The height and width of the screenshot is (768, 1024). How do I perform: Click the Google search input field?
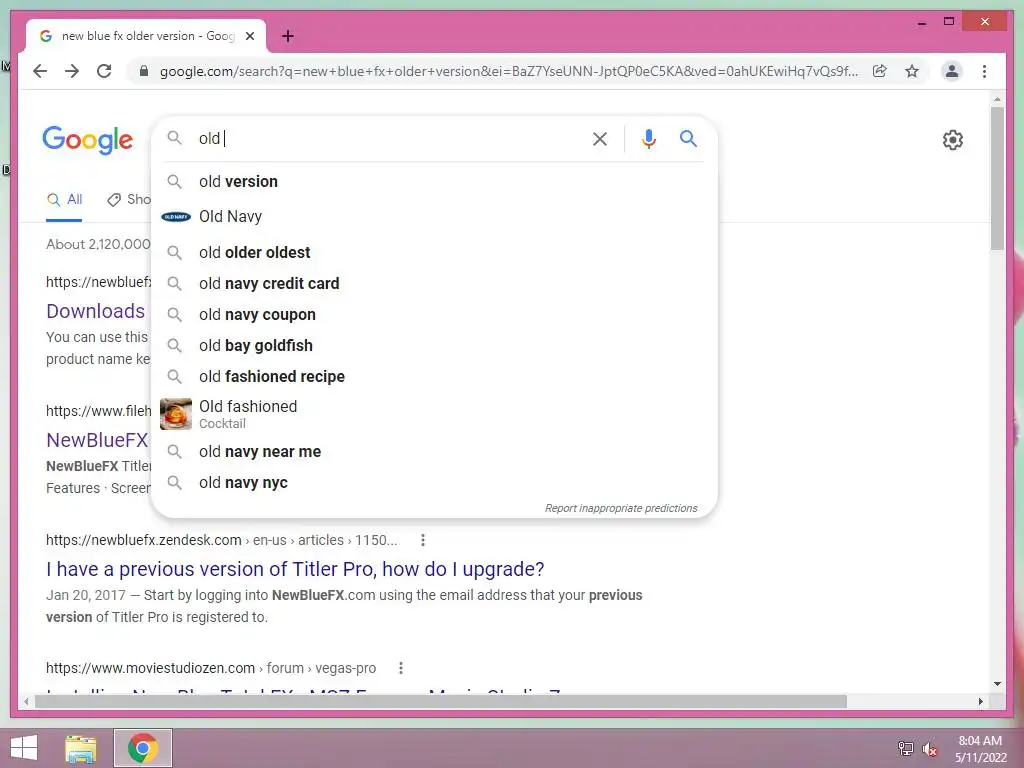coord(389,138)
